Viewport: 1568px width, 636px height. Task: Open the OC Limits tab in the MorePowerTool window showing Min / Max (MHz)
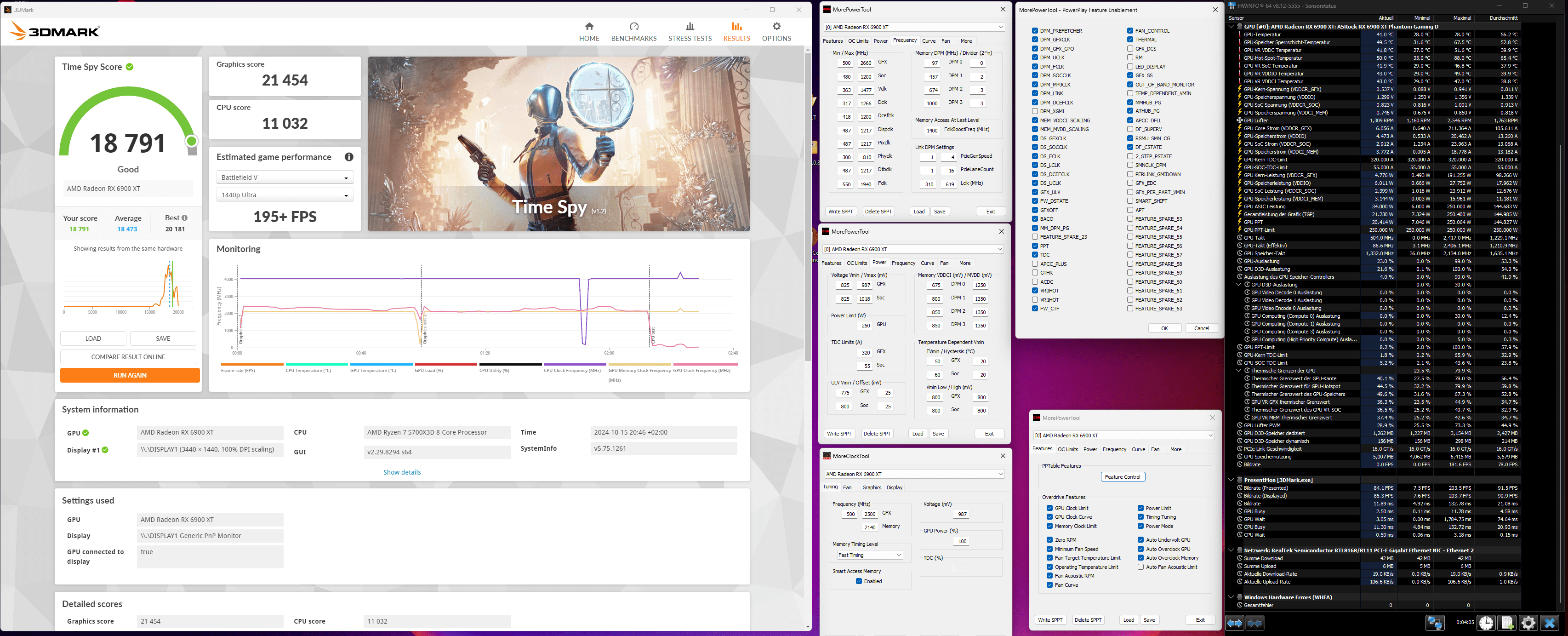pyautogui.click(x=858, y=41)
